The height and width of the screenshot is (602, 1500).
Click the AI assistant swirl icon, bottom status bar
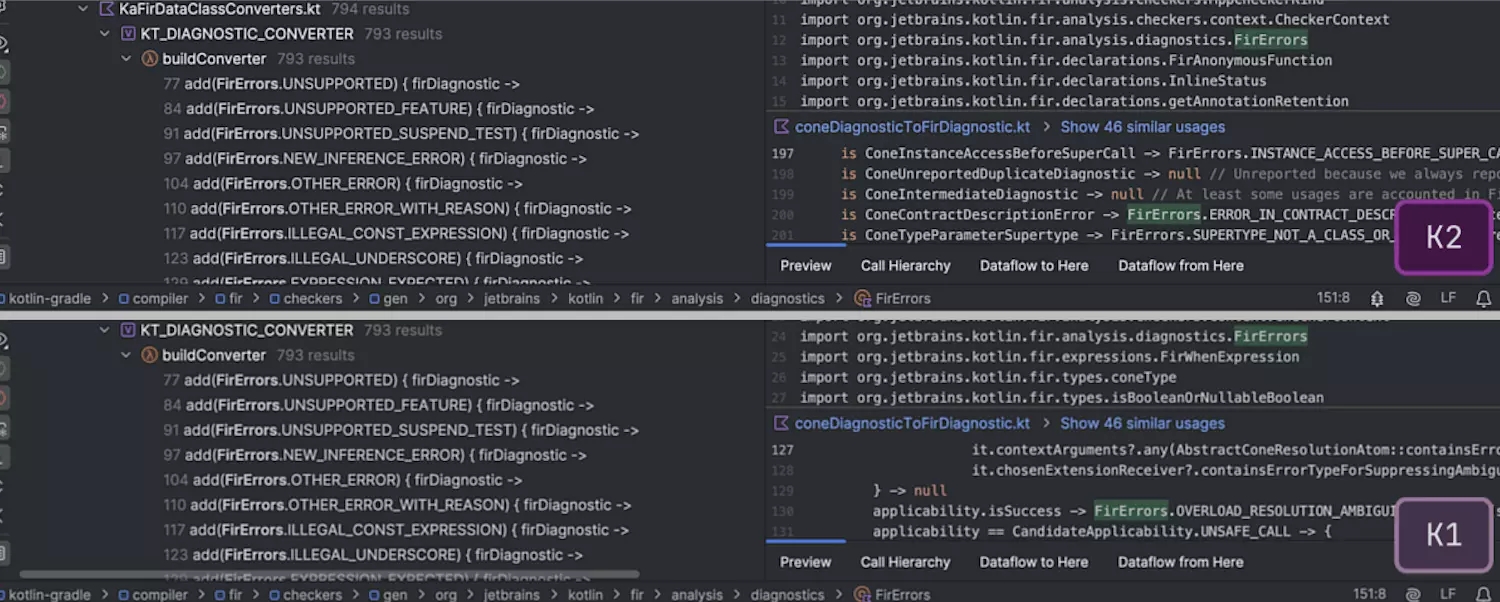pos(1413,595)
